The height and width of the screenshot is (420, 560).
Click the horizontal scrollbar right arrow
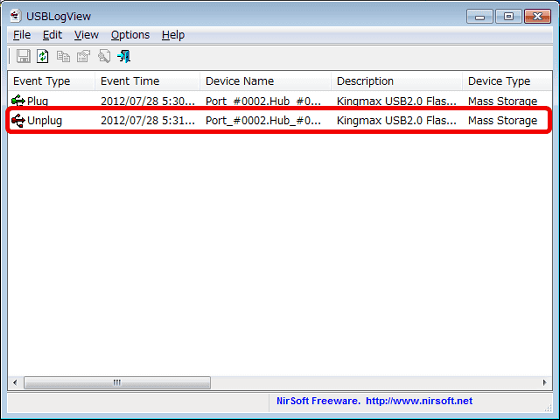coord(544,382)
